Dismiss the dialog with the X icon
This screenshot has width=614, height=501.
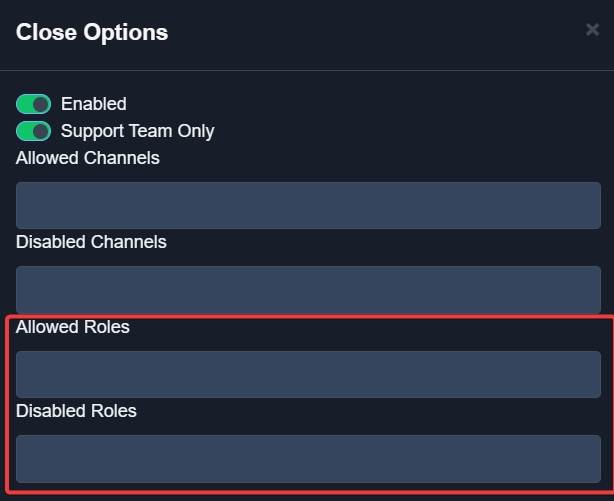click(592, 30)
